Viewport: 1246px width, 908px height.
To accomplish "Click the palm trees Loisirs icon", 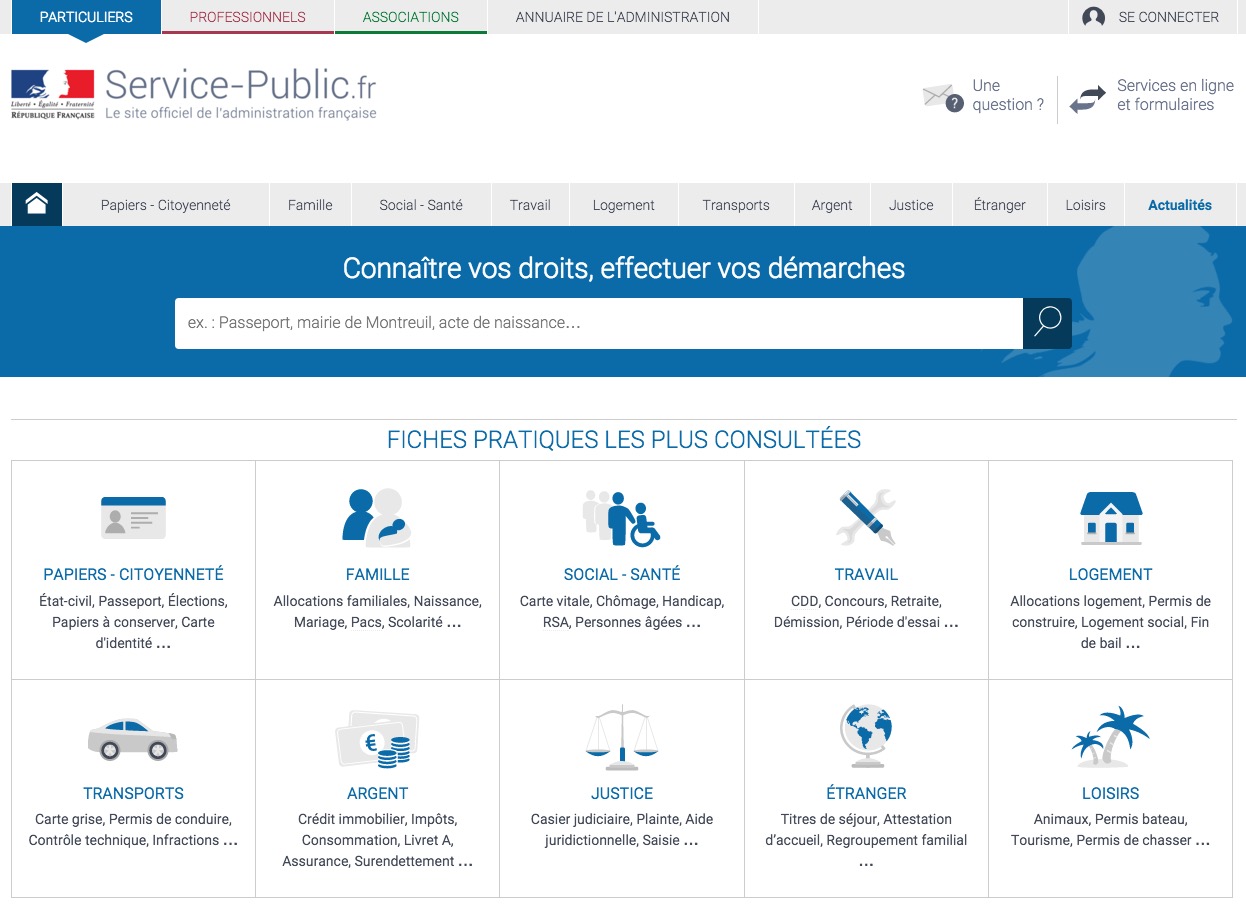I will pos(1110,736).
